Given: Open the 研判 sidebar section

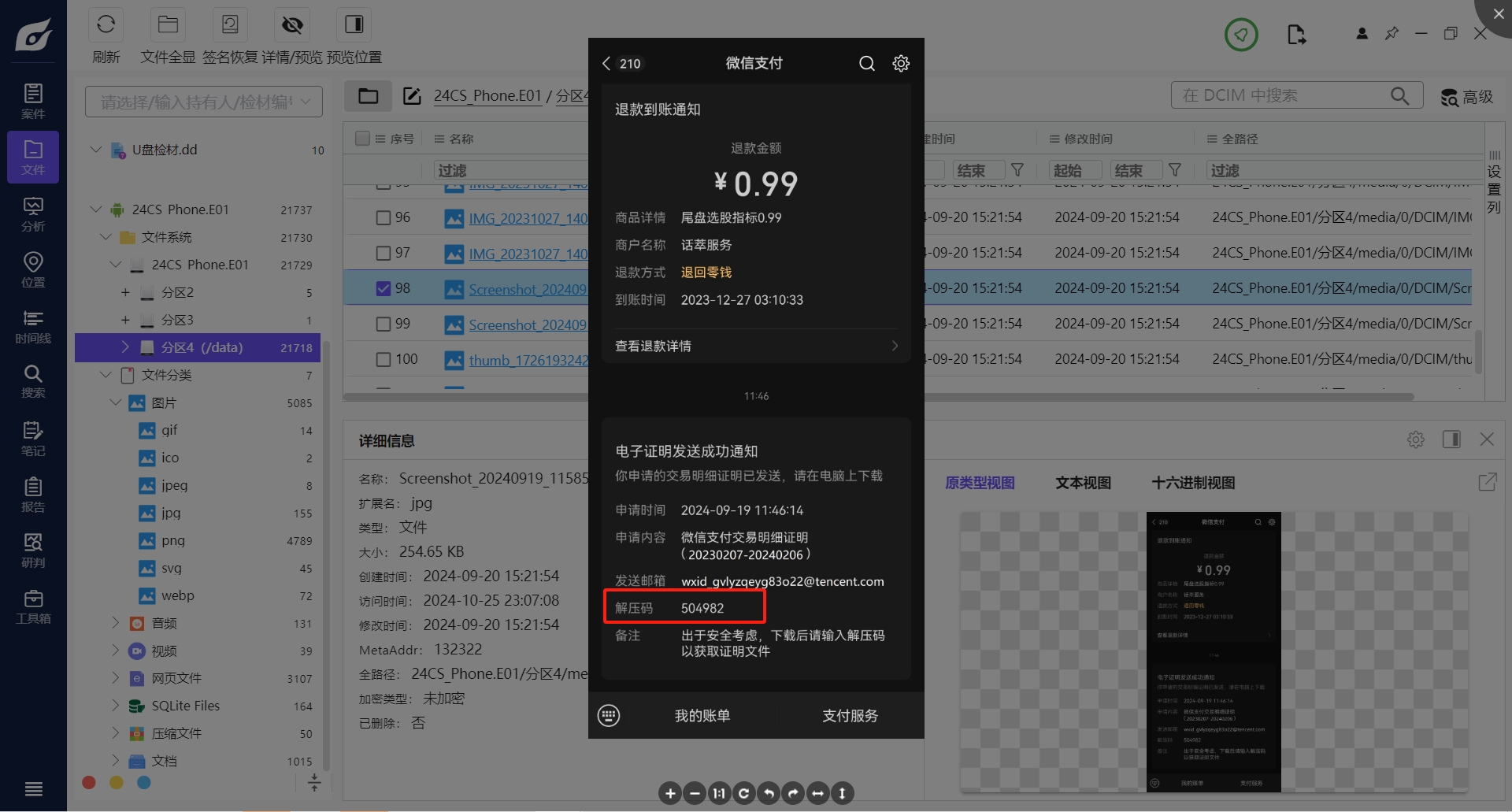Looking at the screenshot, I should pyautogui.click(x=33, y=550).
